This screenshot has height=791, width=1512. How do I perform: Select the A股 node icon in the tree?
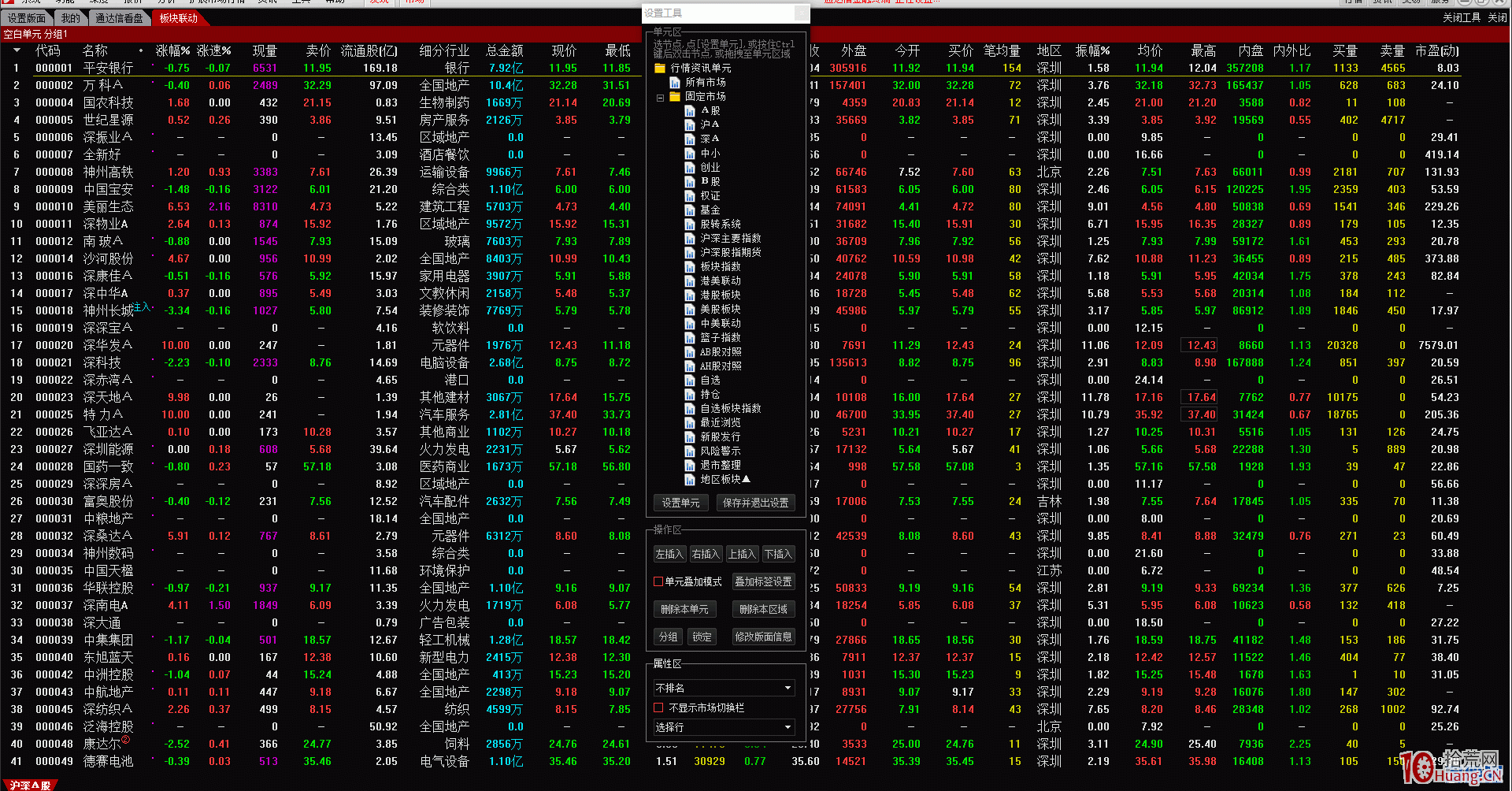coord(690,111)
